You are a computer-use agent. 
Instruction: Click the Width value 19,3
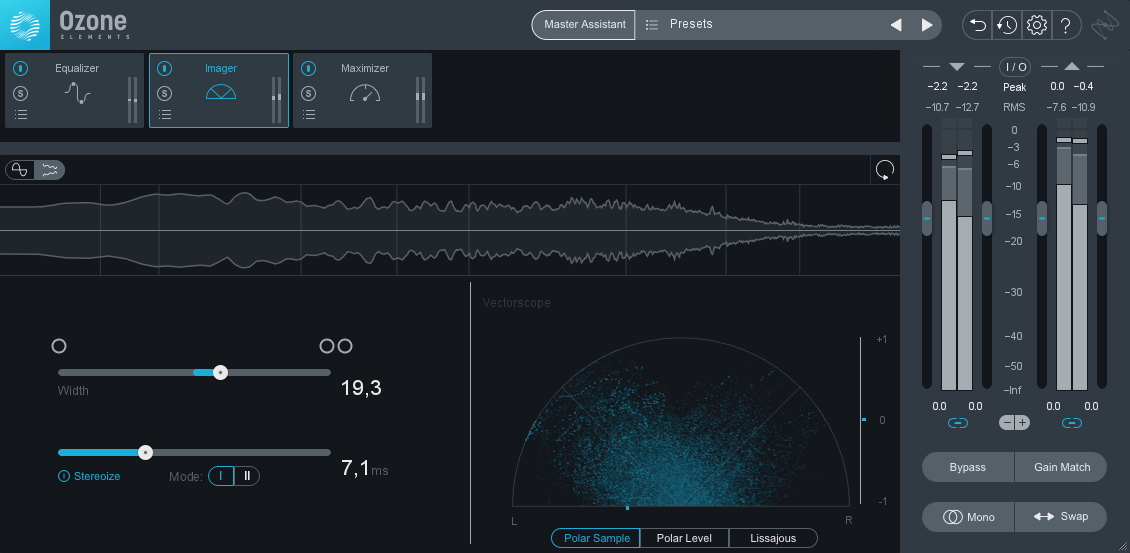tap(361, 389)
